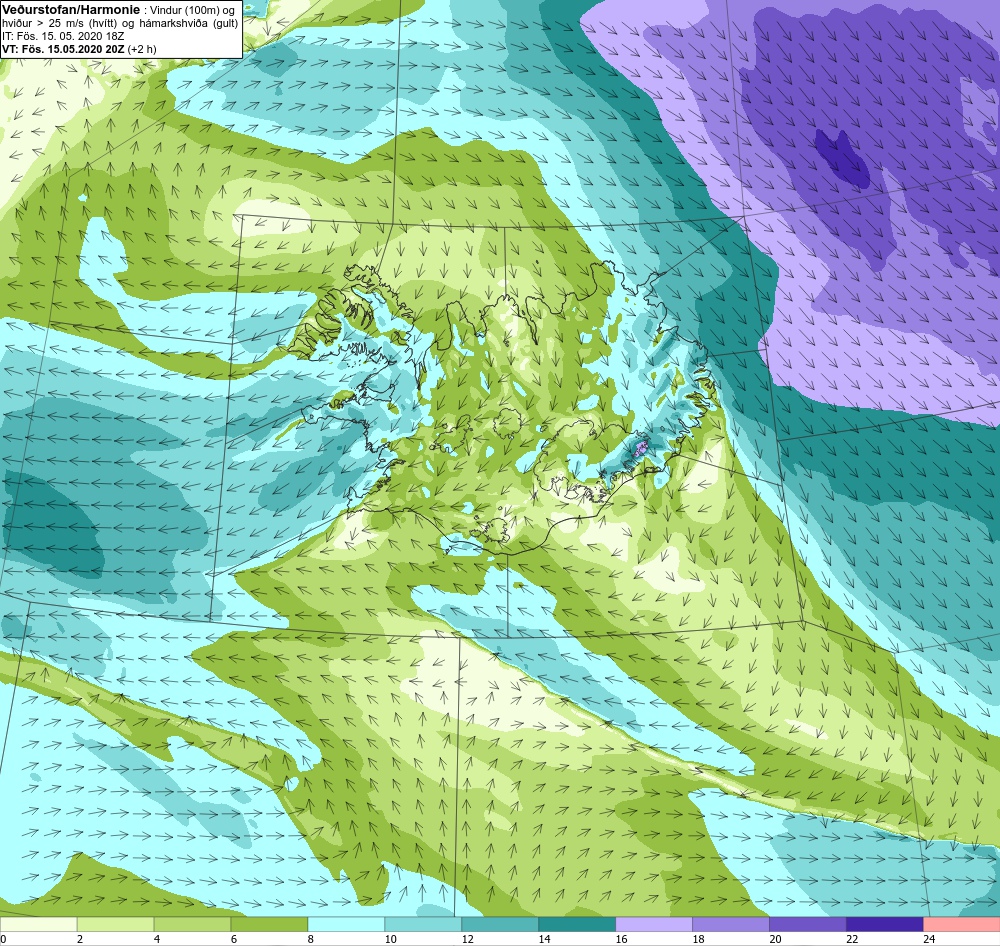The height and width of the screenshot is (946, 1000).
Task: Click the legend scale label '20'
Action: coord(775,939)
